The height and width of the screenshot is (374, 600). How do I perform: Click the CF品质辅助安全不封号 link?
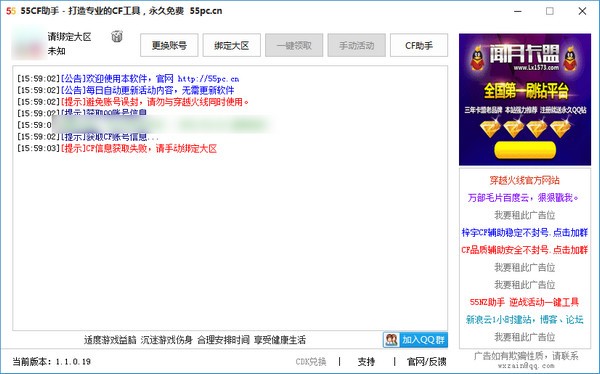coord(525,250)
